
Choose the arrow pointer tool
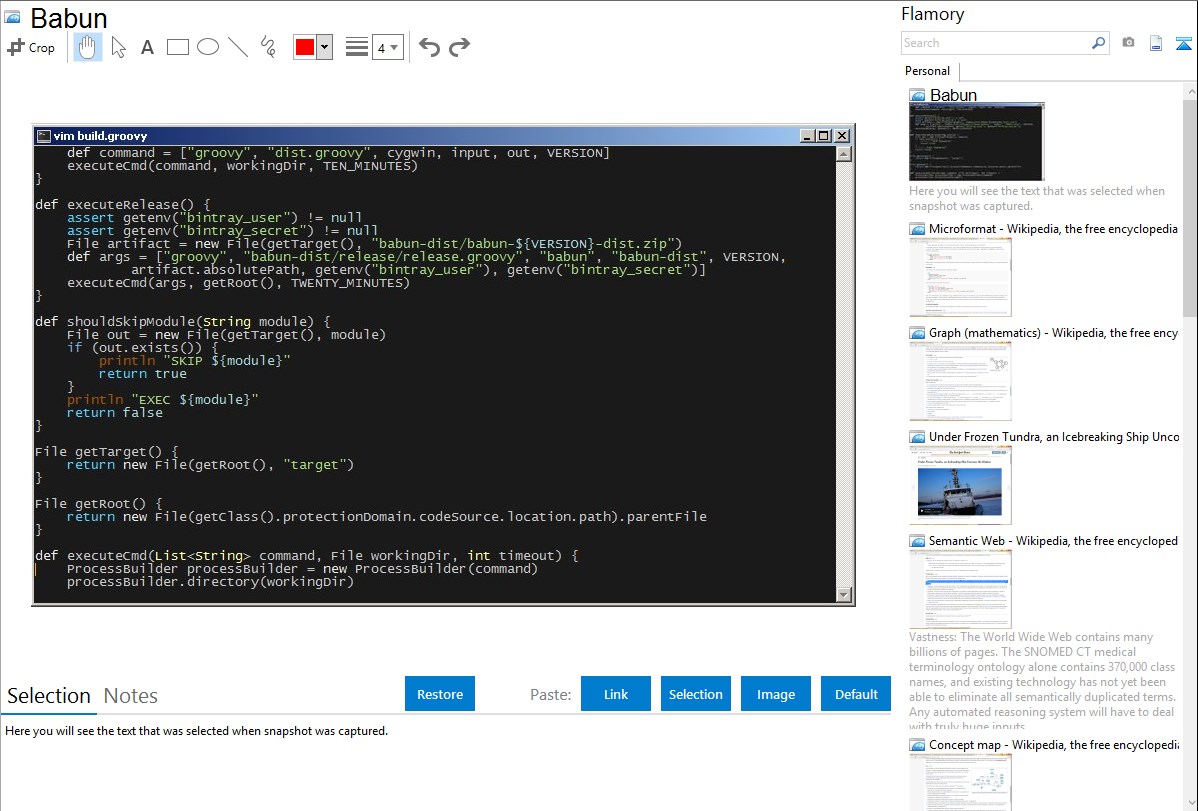118,47
